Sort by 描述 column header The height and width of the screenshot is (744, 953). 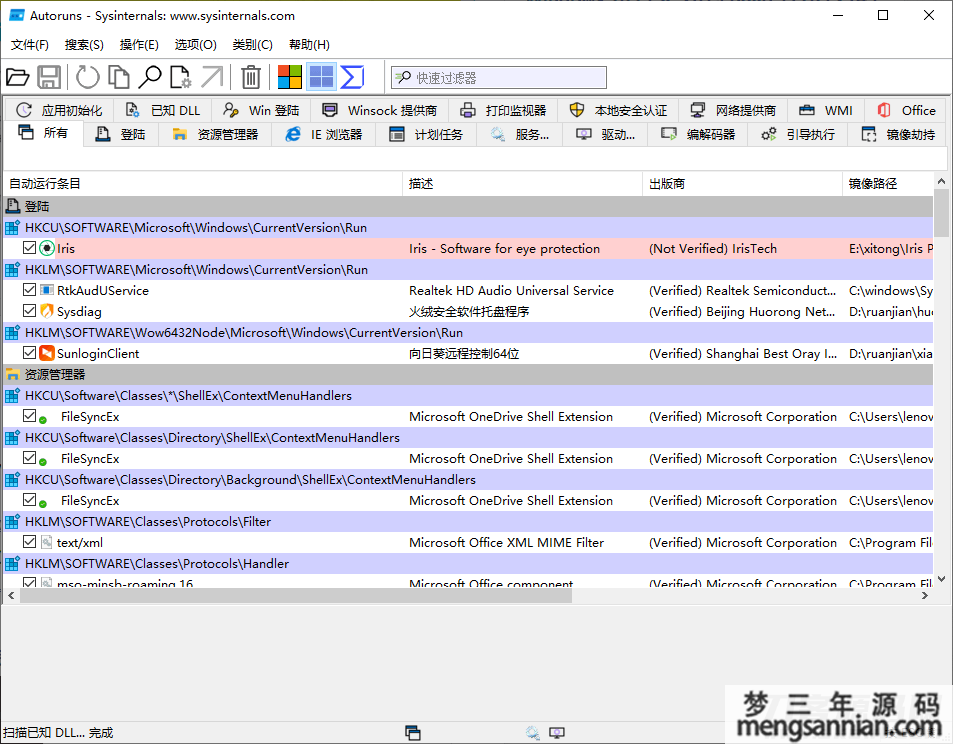point(523,184)
